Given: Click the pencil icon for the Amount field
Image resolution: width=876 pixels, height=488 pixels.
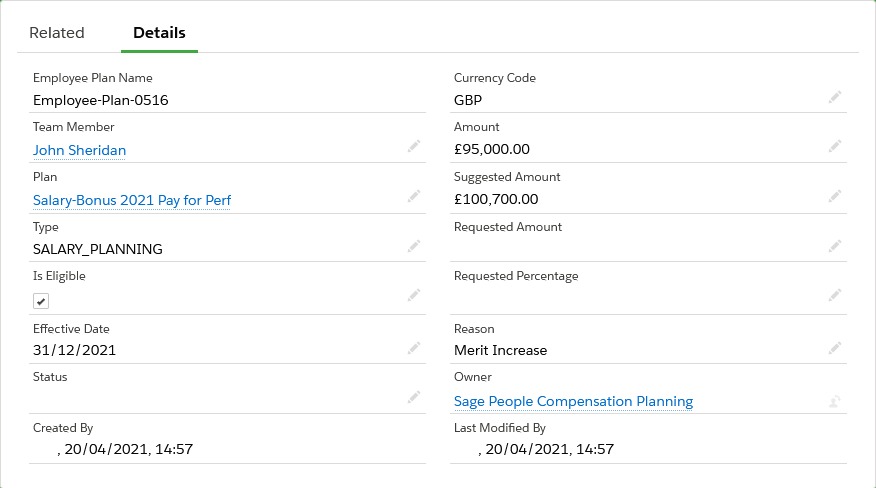Looking at the screenshot, I should click(834, 147).
